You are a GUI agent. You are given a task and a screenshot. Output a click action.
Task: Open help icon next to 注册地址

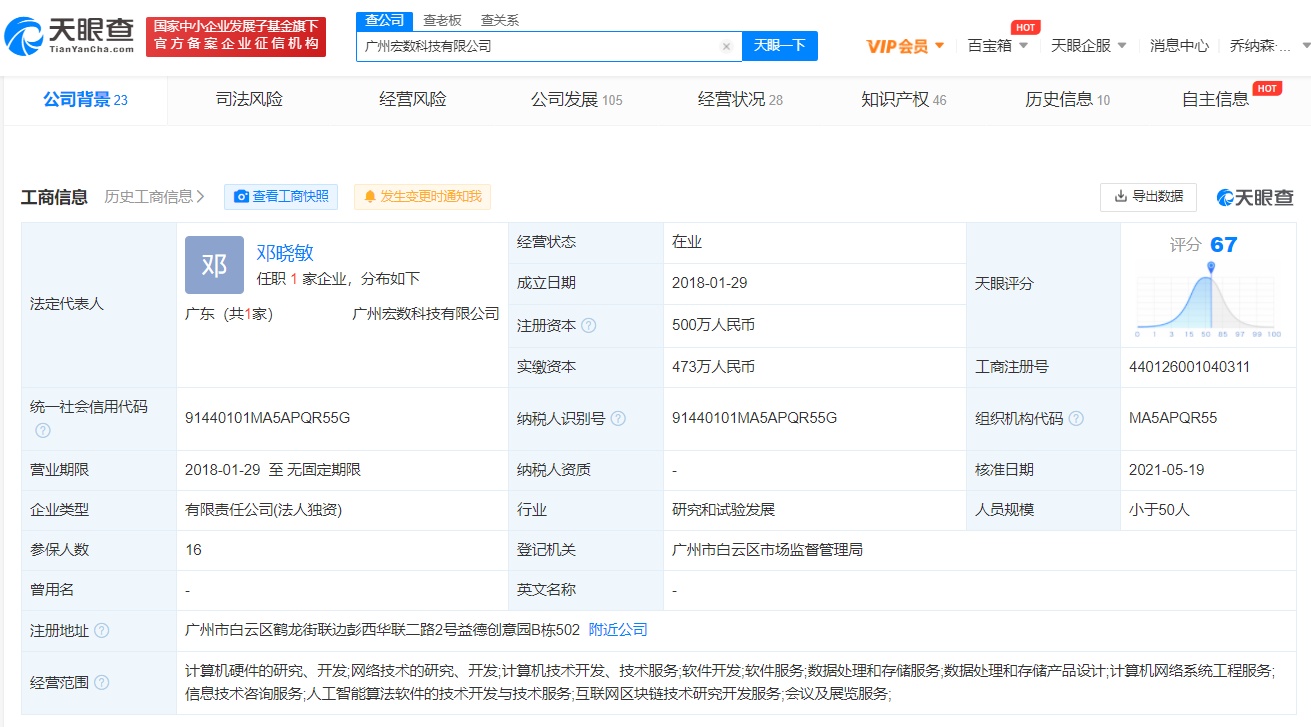102,631
